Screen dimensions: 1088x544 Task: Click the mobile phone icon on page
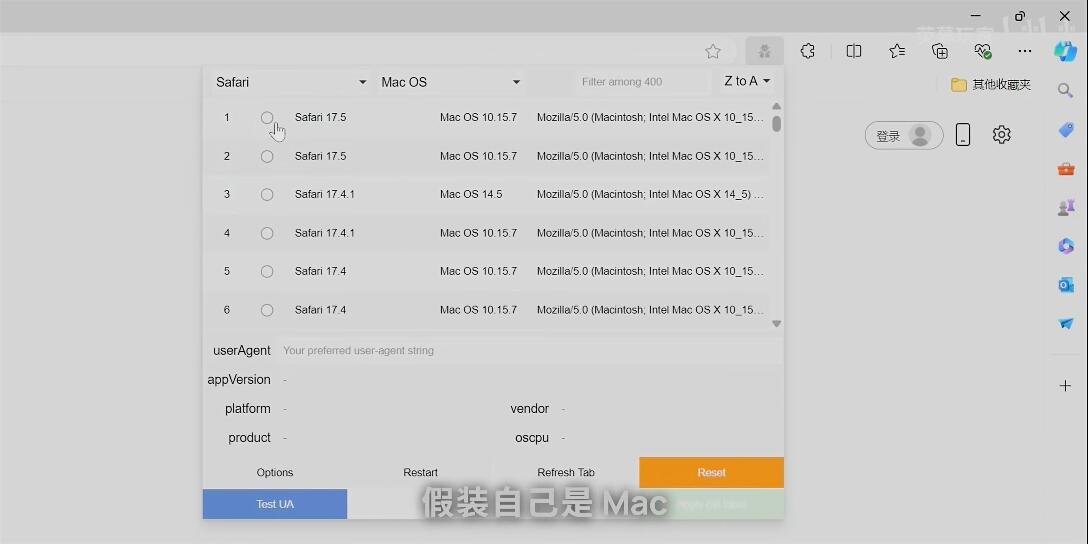point(962,135)
